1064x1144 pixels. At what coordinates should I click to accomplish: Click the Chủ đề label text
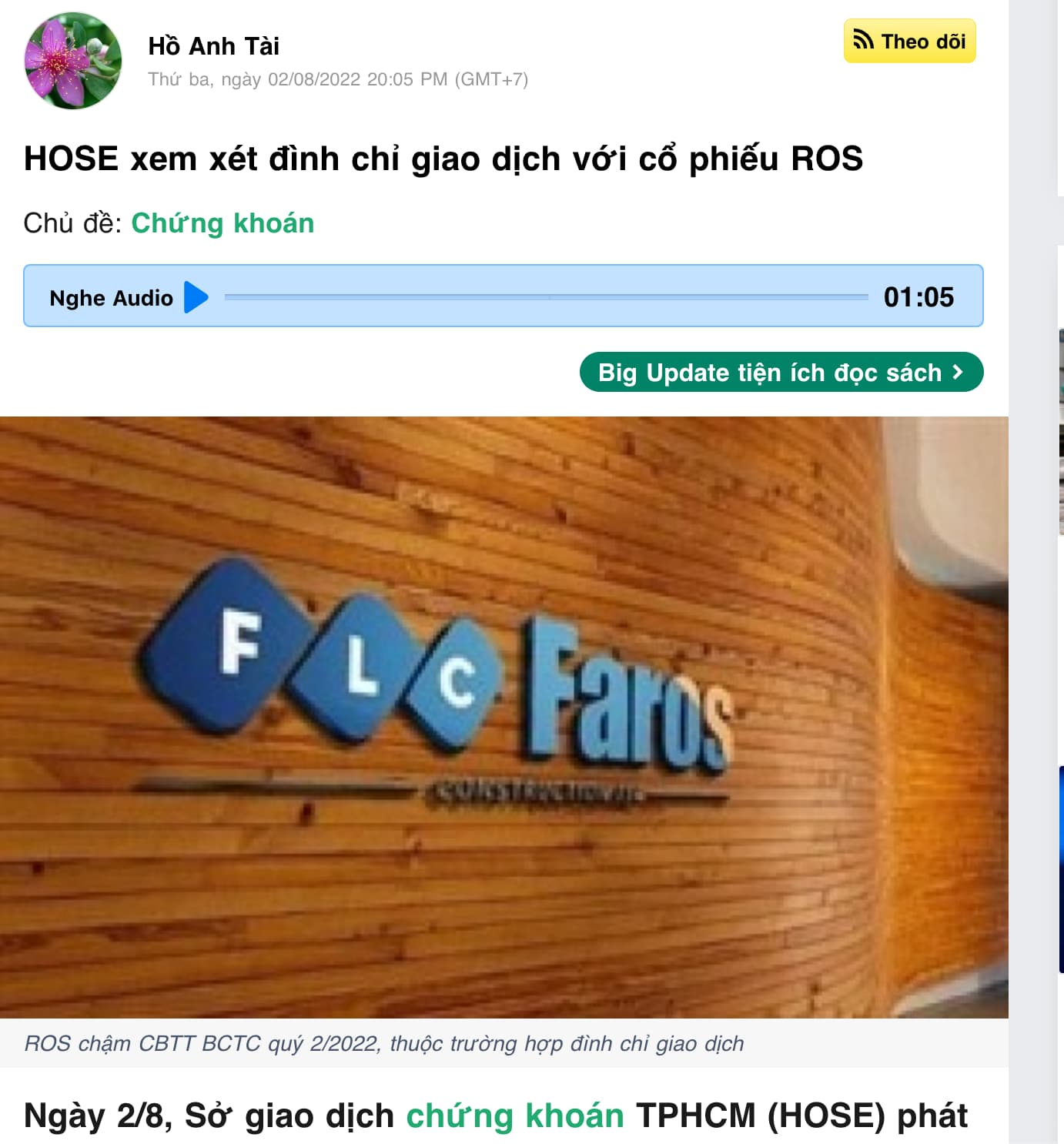(x=72, y=223)
